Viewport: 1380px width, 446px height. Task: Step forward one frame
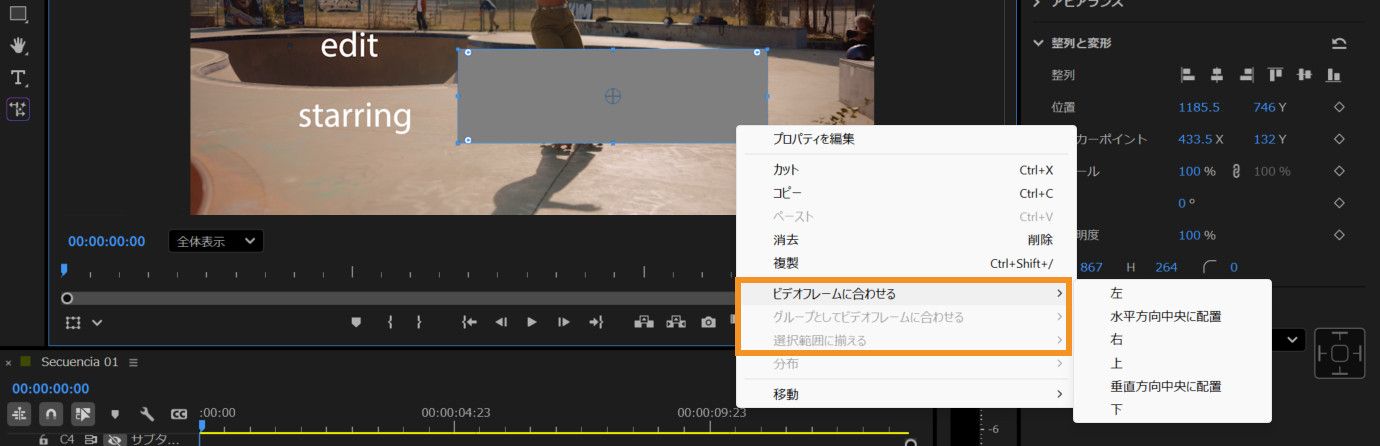(564, 322)
